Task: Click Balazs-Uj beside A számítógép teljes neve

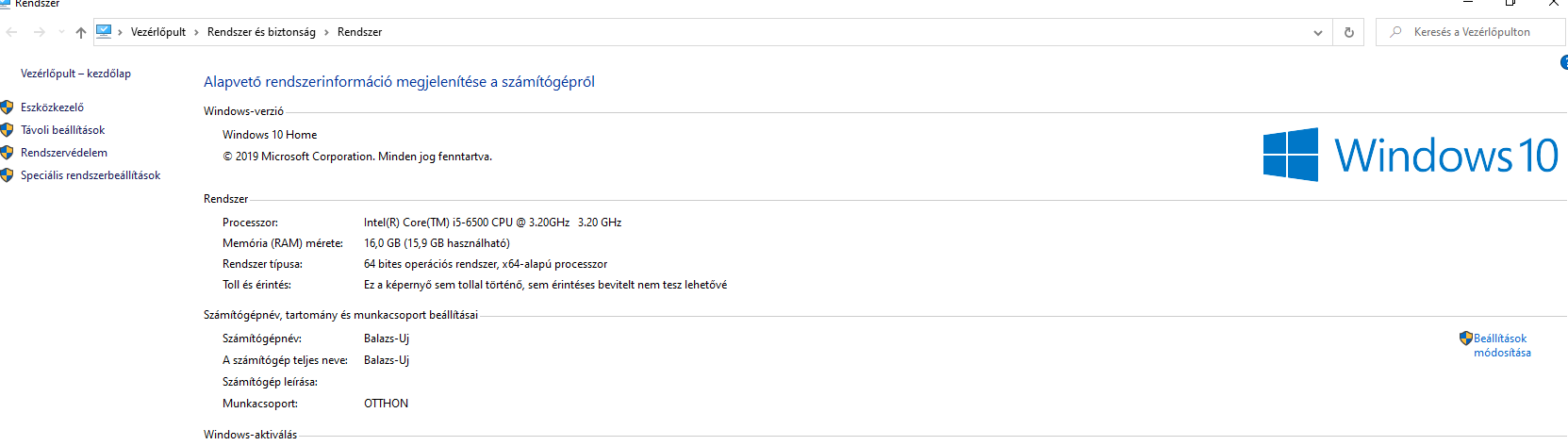Action: click(x=387, y=360)
